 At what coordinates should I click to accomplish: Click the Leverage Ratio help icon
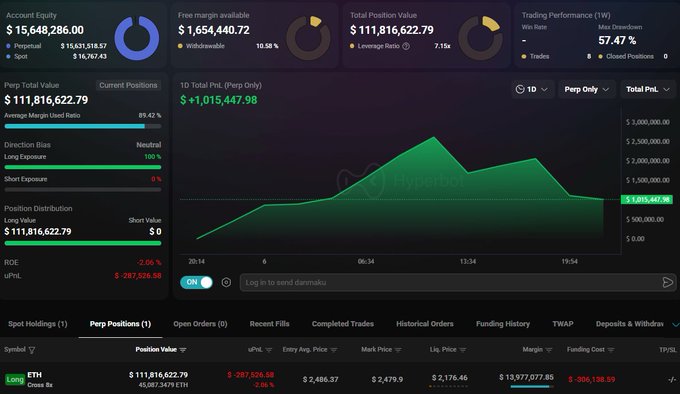tap(406, 46)
